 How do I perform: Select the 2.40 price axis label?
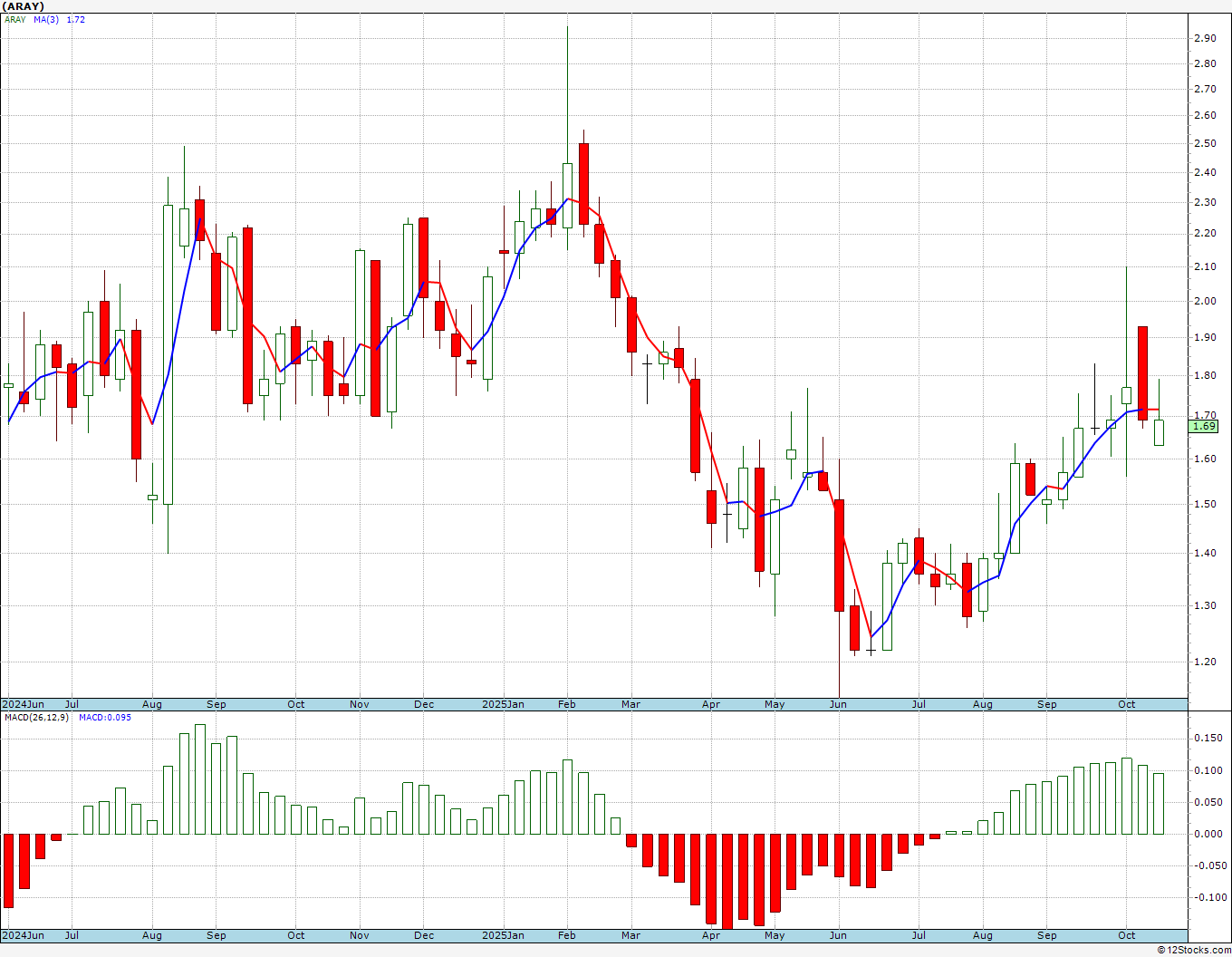pyautogui.click(x=1205, y=172)
